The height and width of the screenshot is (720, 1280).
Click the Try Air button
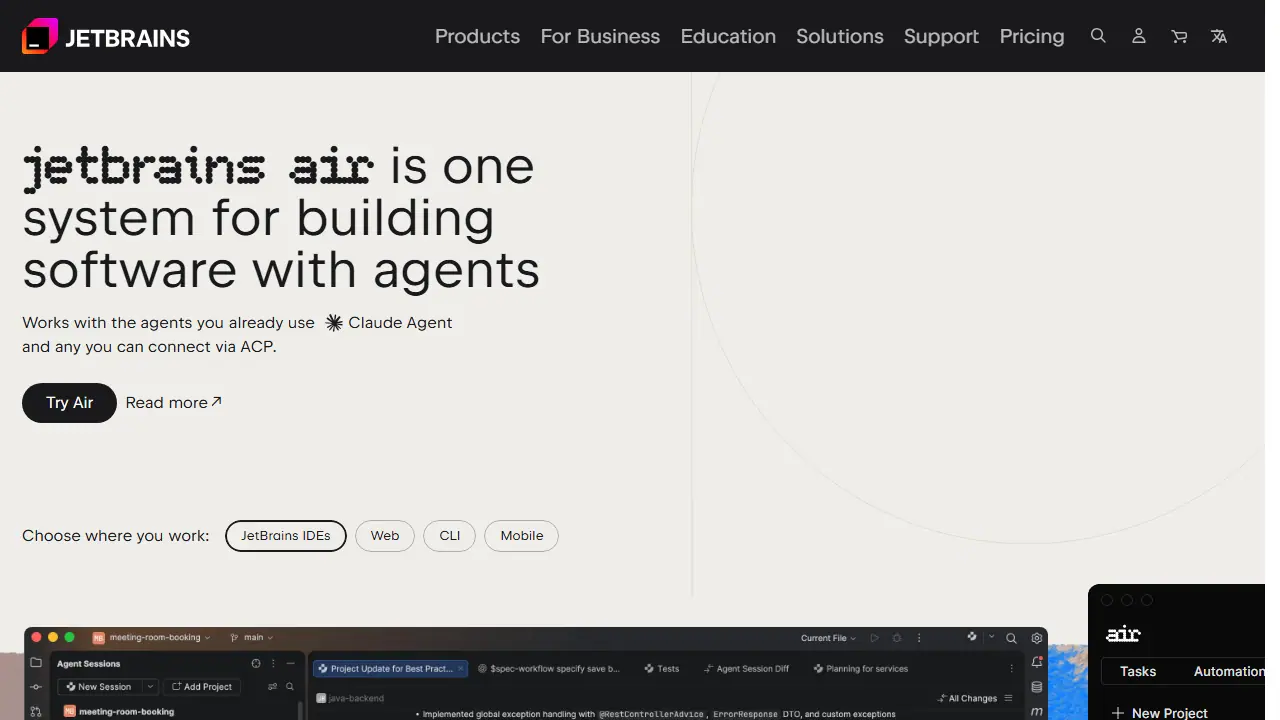tap(70, 403)
